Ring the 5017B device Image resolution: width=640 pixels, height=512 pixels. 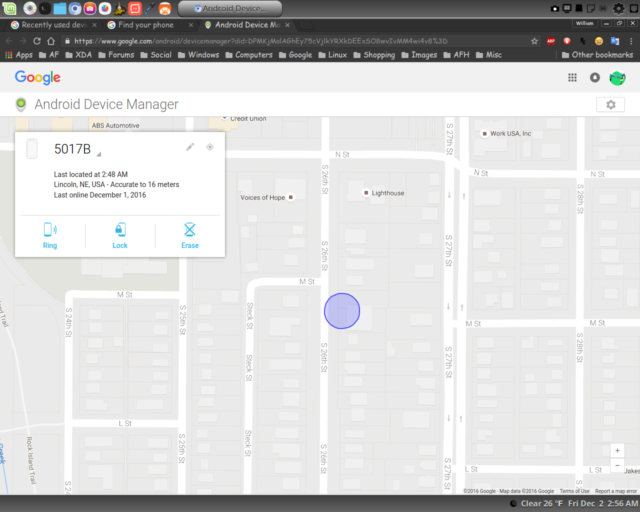(x=50, y=236)
